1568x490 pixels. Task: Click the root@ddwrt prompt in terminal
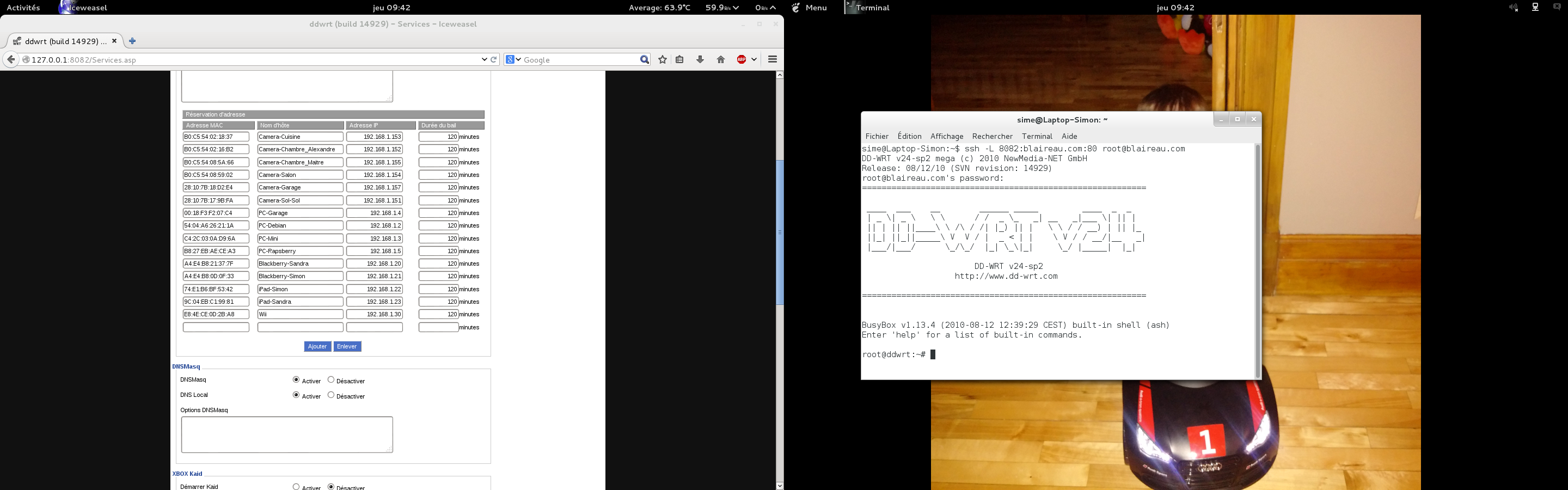pos(893,354)
